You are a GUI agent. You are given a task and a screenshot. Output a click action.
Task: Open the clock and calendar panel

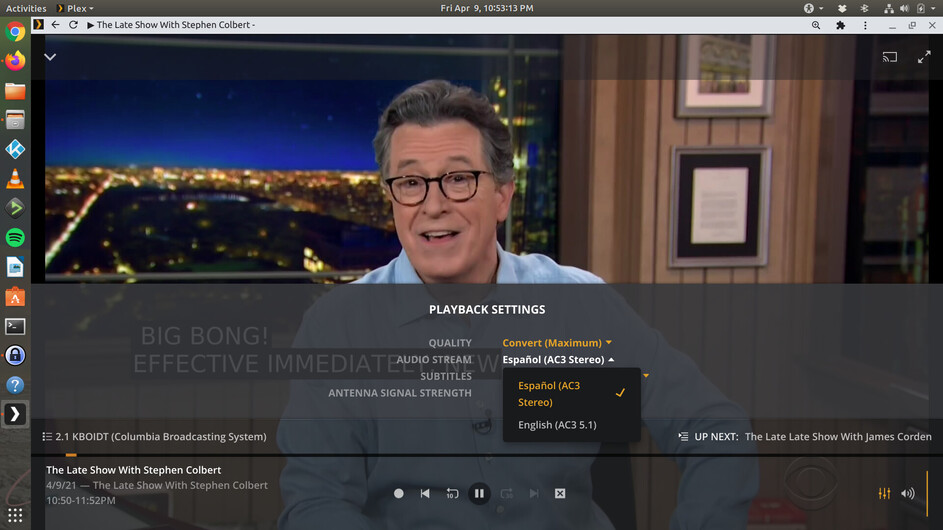coord(487,8)
